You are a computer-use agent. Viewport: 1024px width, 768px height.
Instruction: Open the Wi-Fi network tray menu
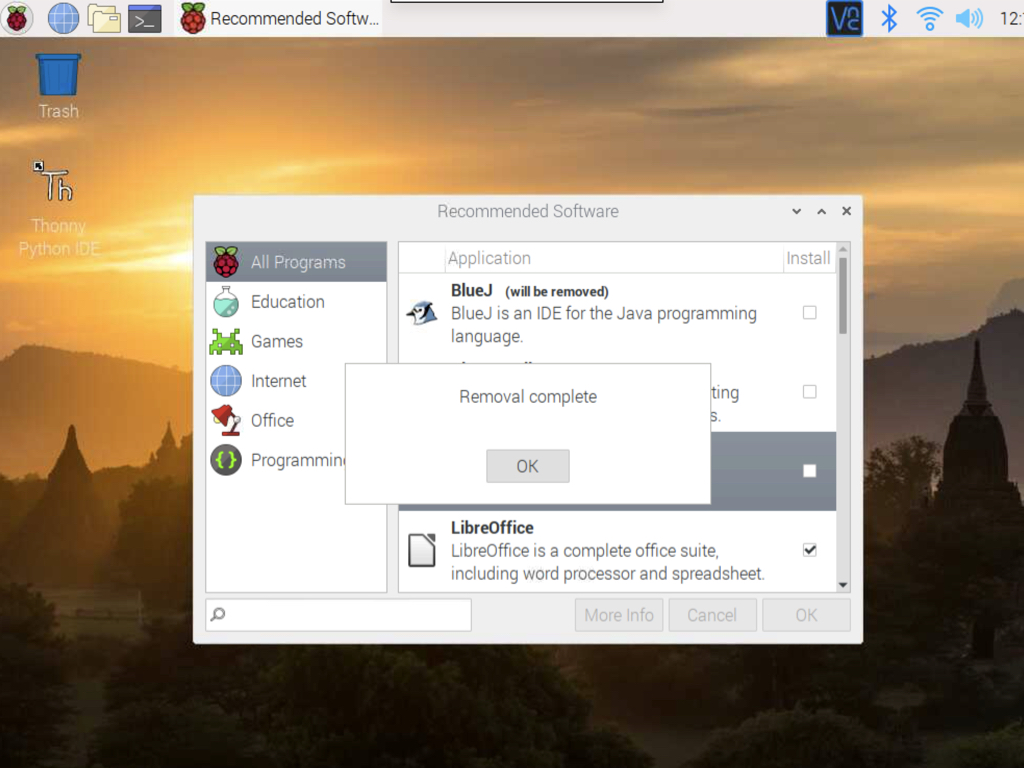pyautogui.click(x=929, y=18)
